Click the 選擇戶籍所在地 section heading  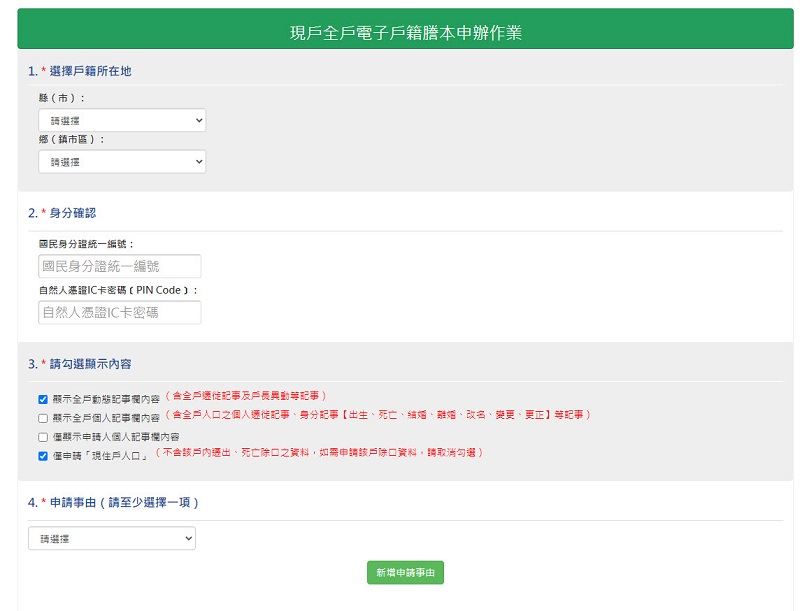click(90, 71)
